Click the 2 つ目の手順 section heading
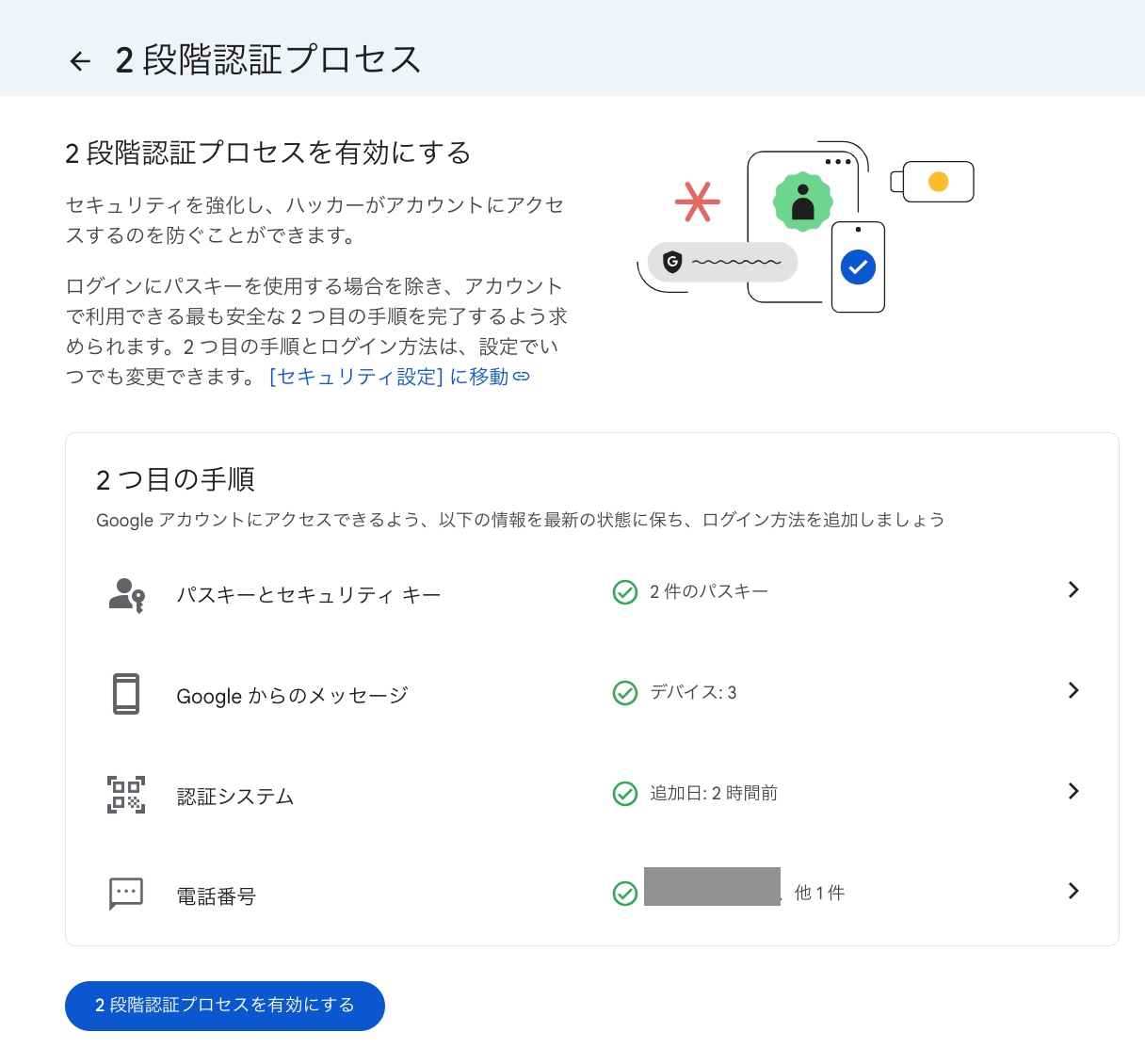 click(175, 479)
